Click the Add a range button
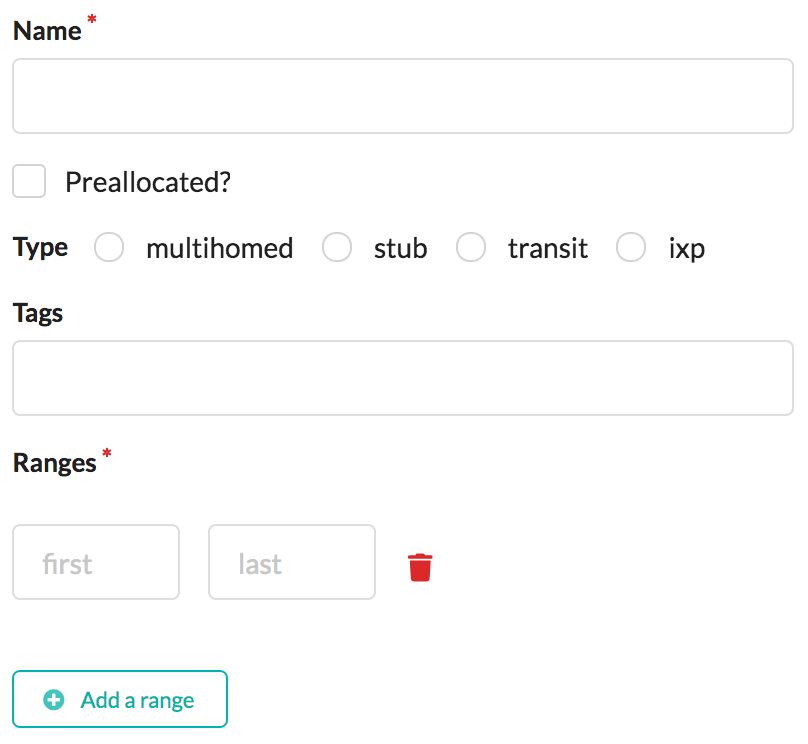The width and height of the screenshot is (808, 744). (119, 699)
